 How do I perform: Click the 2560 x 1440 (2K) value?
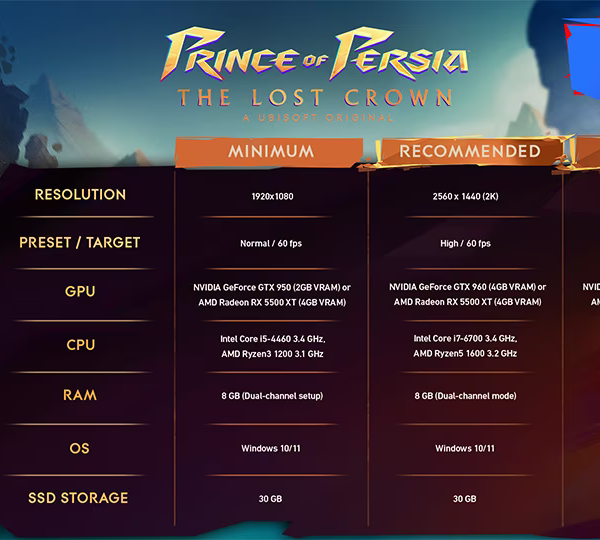tap(465, 196)
